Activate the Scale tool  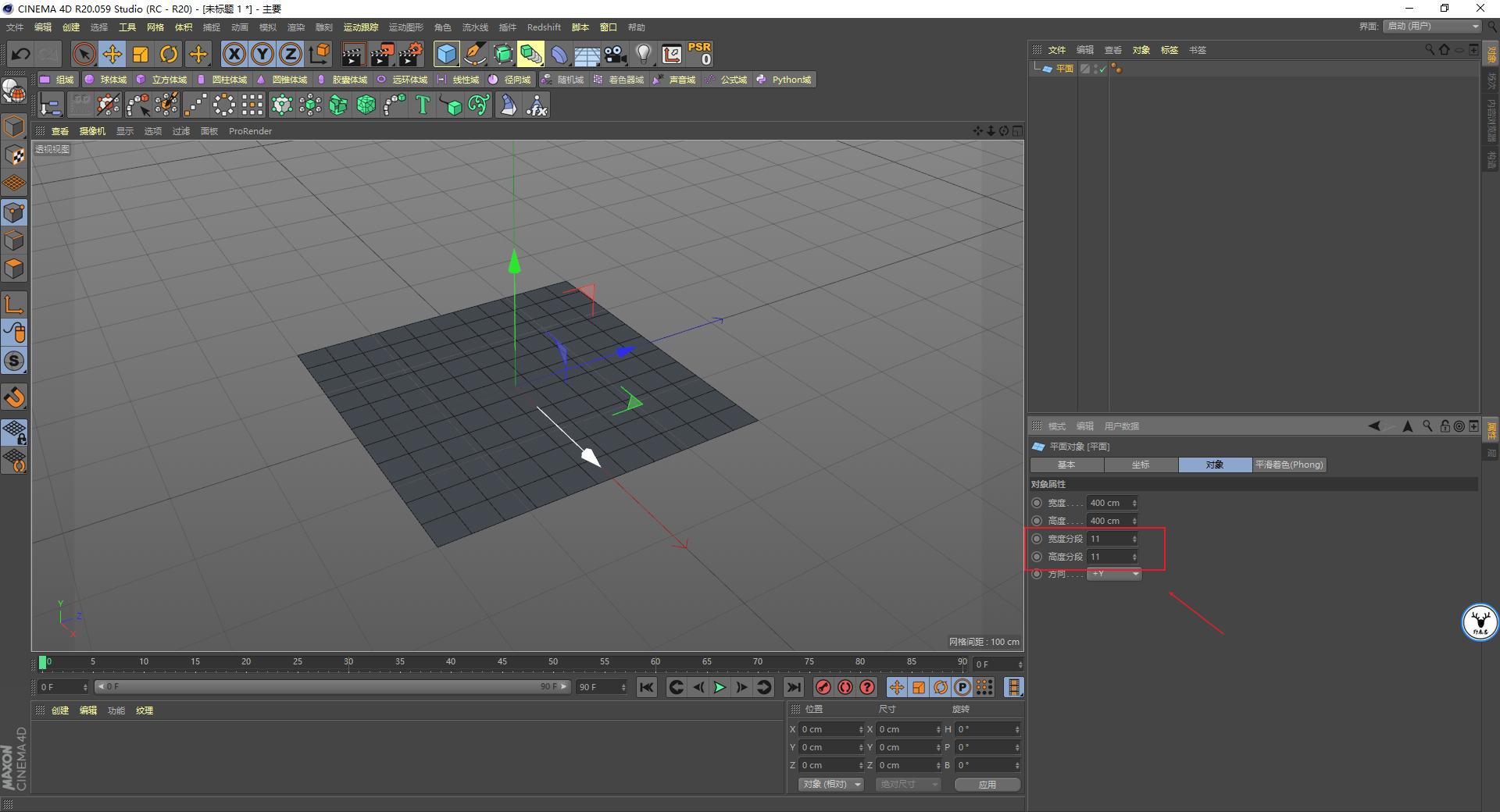click(x=141, y=54)
